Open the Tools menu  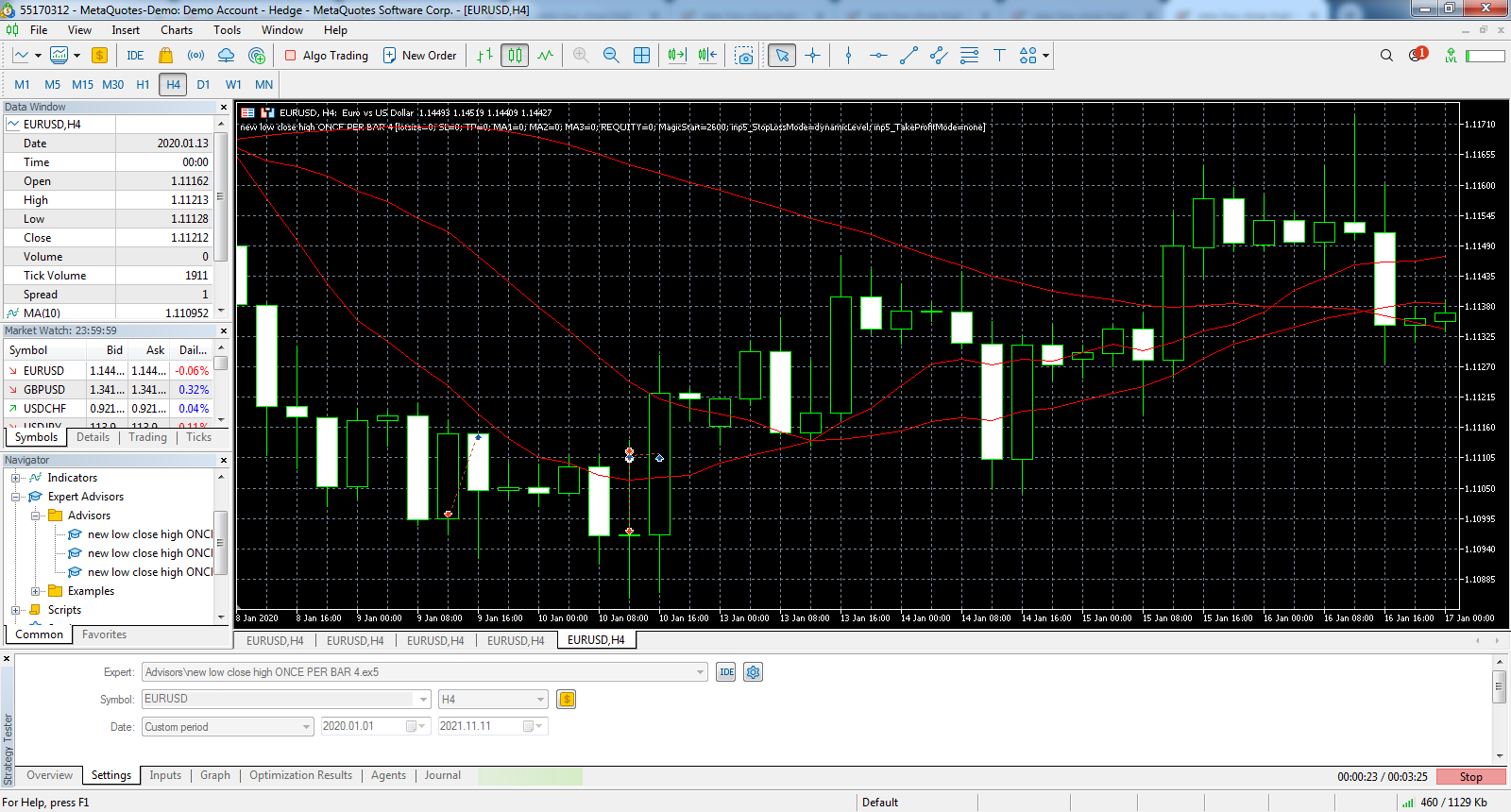[x=227, y=30]
